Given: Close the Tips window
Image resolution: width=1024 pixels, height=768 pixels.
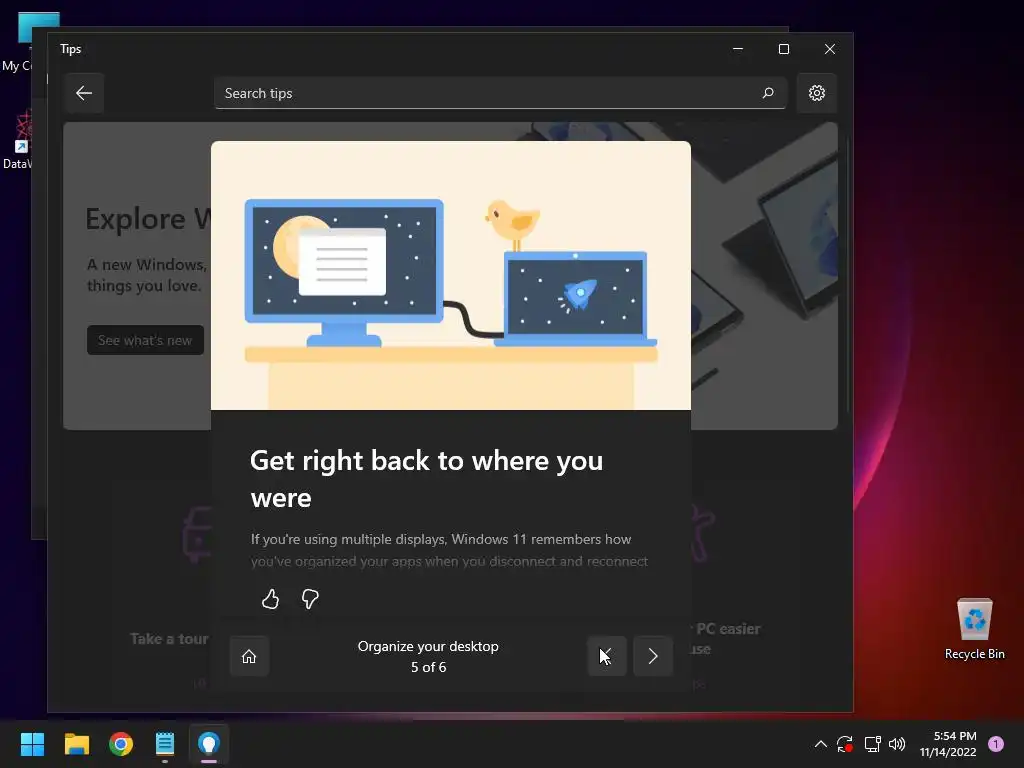Looking at the screenshot, I should point(829,49).
